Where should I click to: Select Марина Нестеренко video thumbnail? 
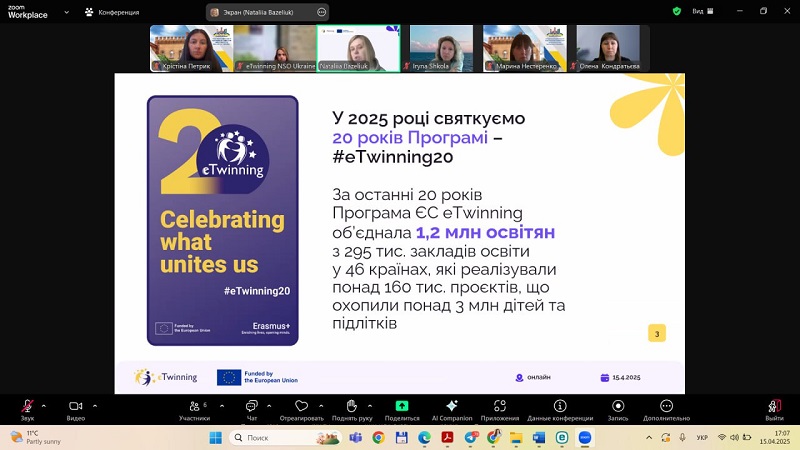click(524, 48)
